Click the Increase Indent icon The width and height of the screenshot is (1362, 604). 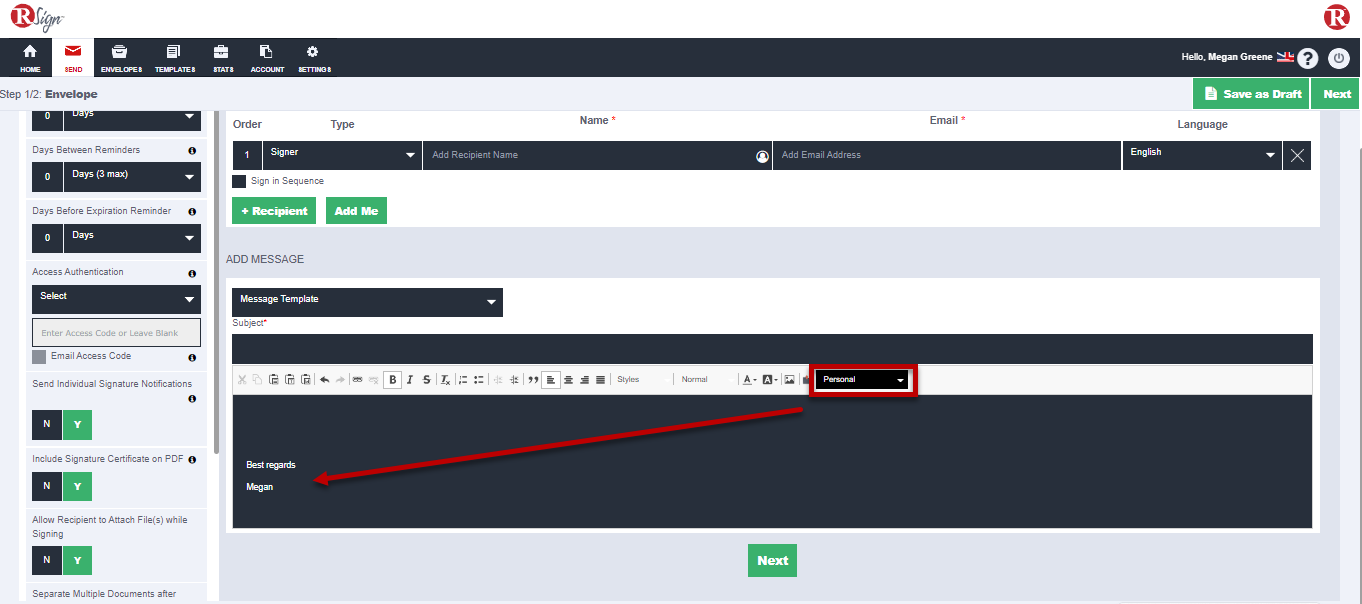pyautogui.click(x=514, y=379)
